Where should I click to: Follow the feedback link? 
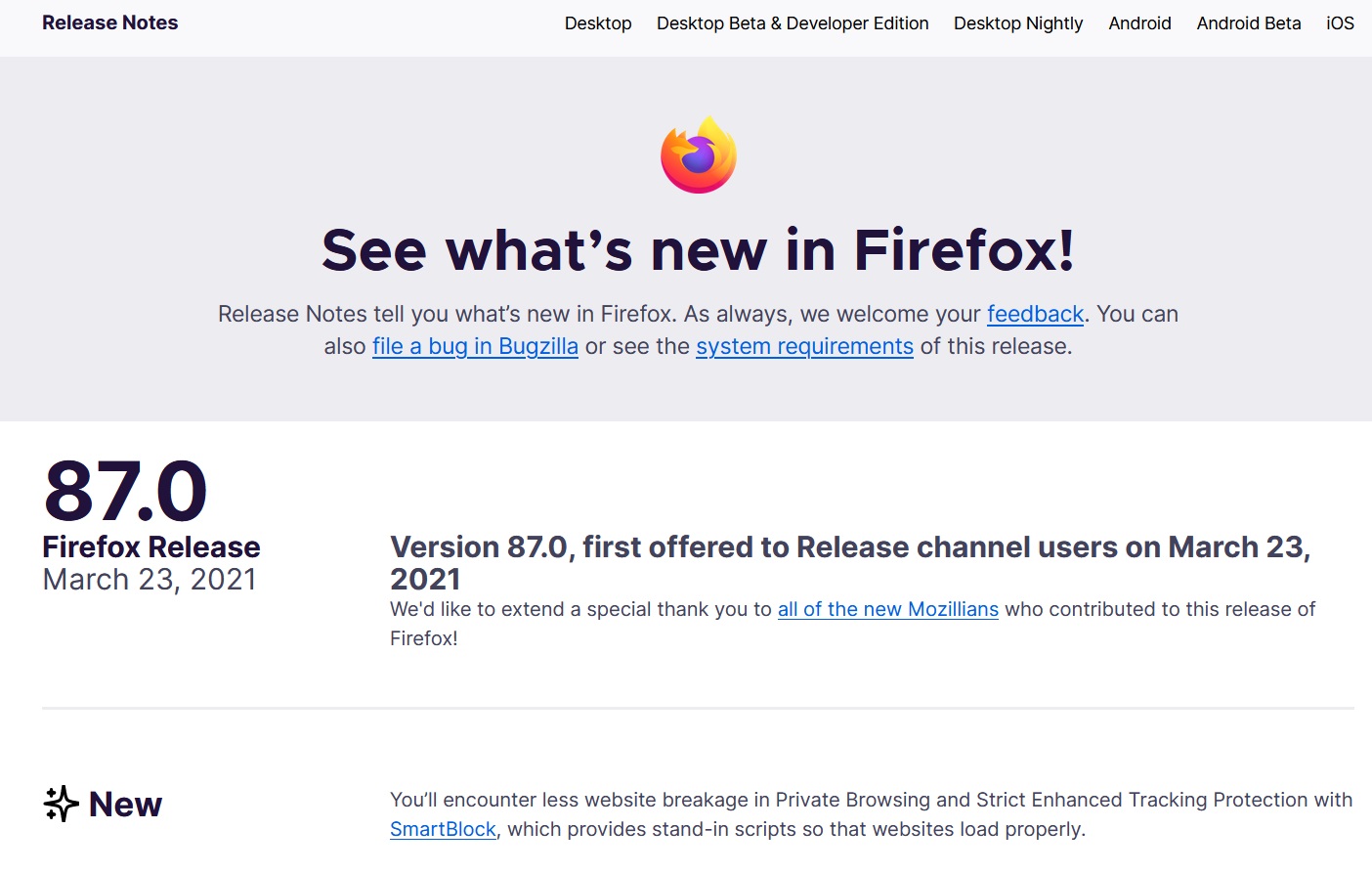[1035, 314]
